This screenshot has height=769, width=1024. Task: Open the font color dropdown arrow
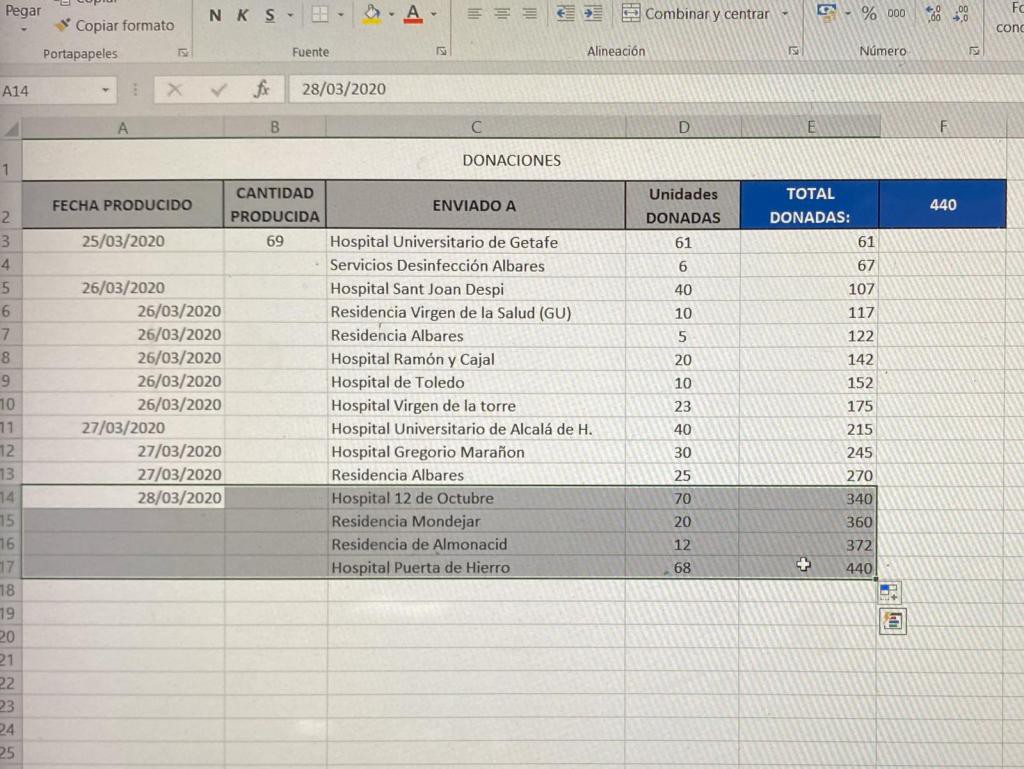click(434, 15)
